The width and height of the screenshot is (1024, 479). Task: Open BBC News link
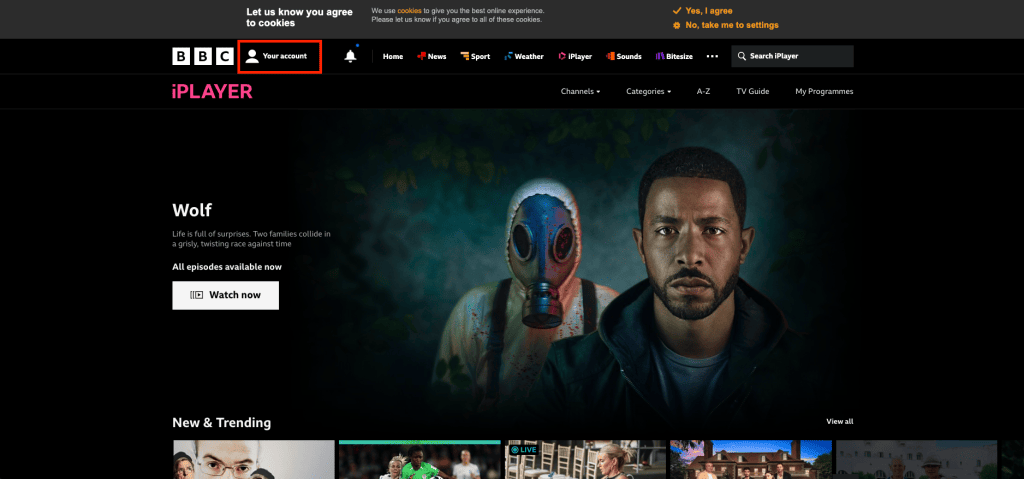click(432, 56)
